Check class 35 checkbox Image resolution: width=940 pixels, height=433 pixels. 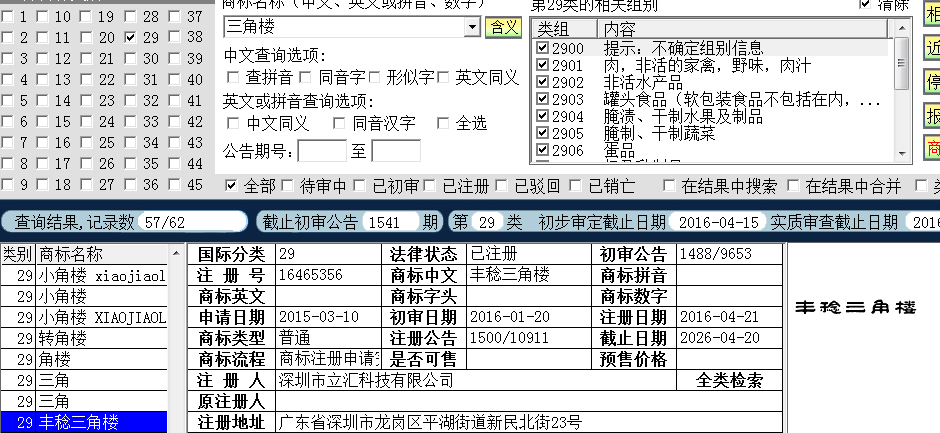[131, 164]
